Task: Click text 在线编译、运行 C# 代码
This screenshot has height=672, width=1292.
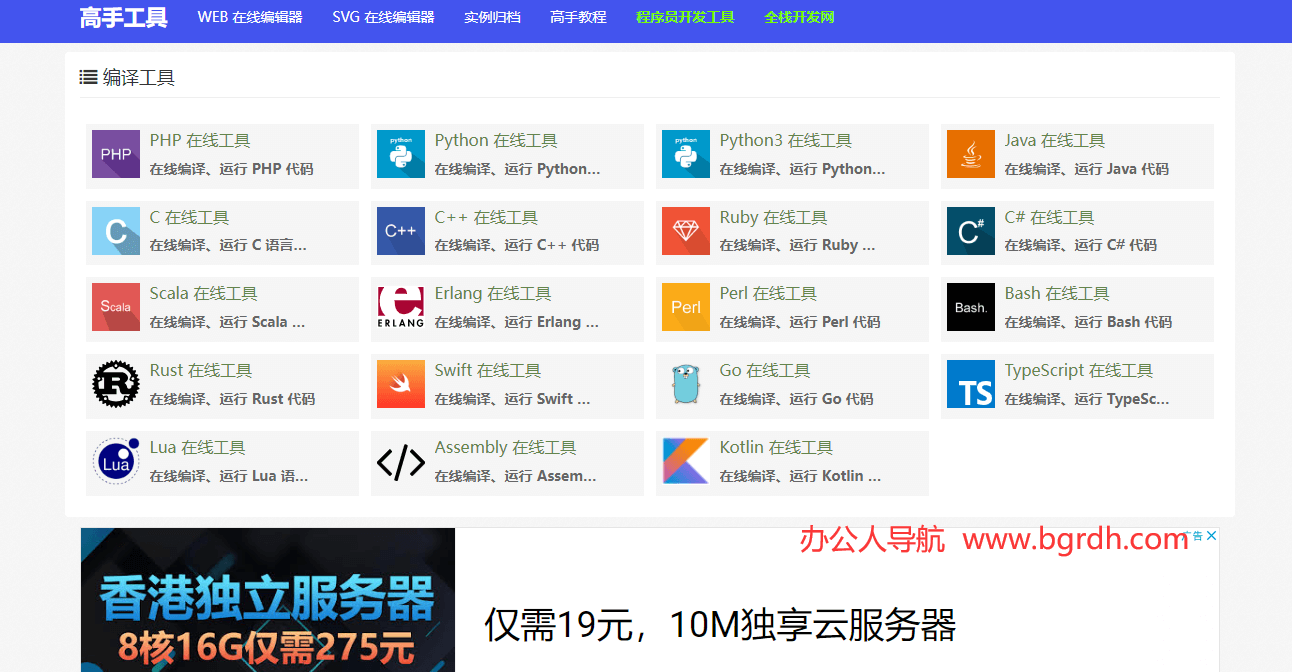Action: pyautogui.click(x=1081, y=245)
